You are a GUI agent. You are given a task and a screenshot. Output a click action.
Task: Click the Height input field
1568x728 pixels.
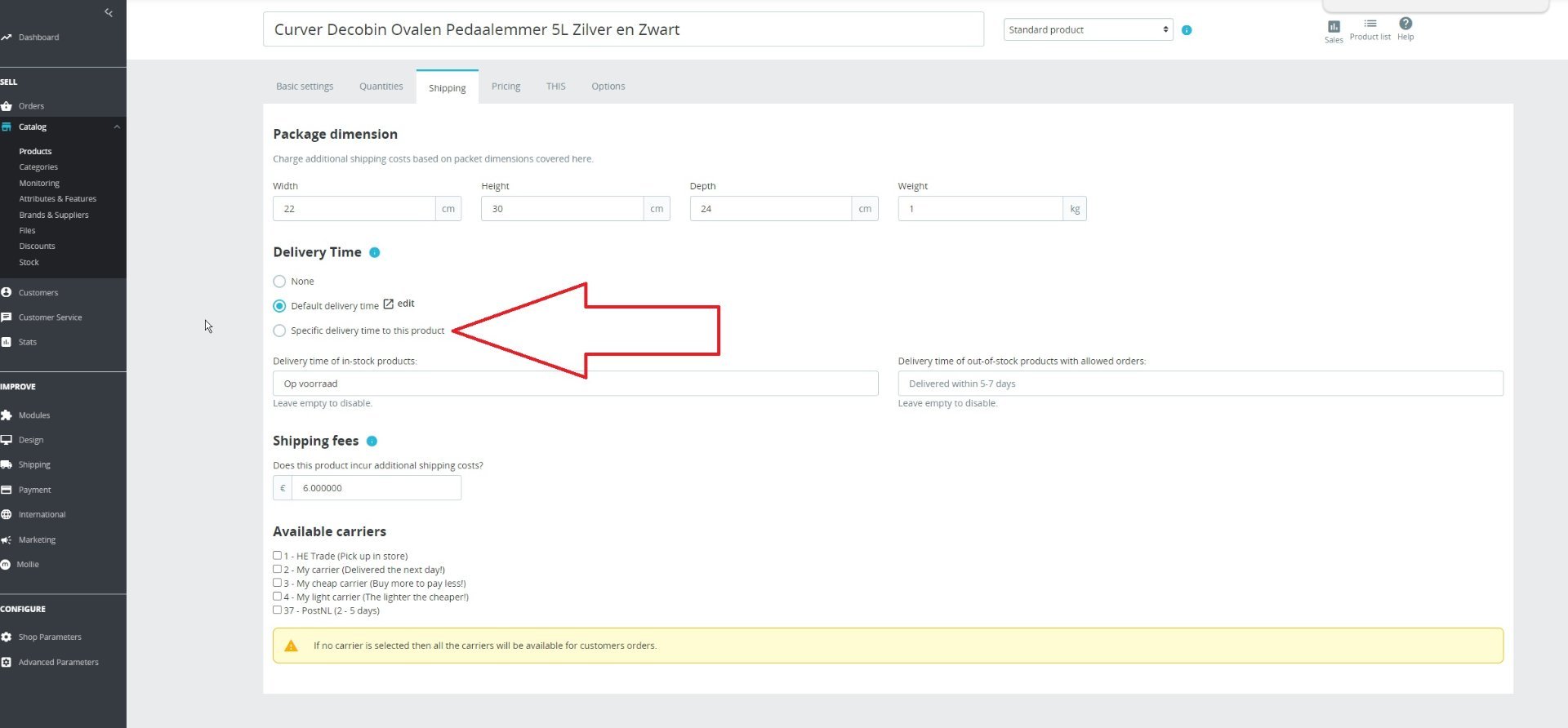pos(562,209)
